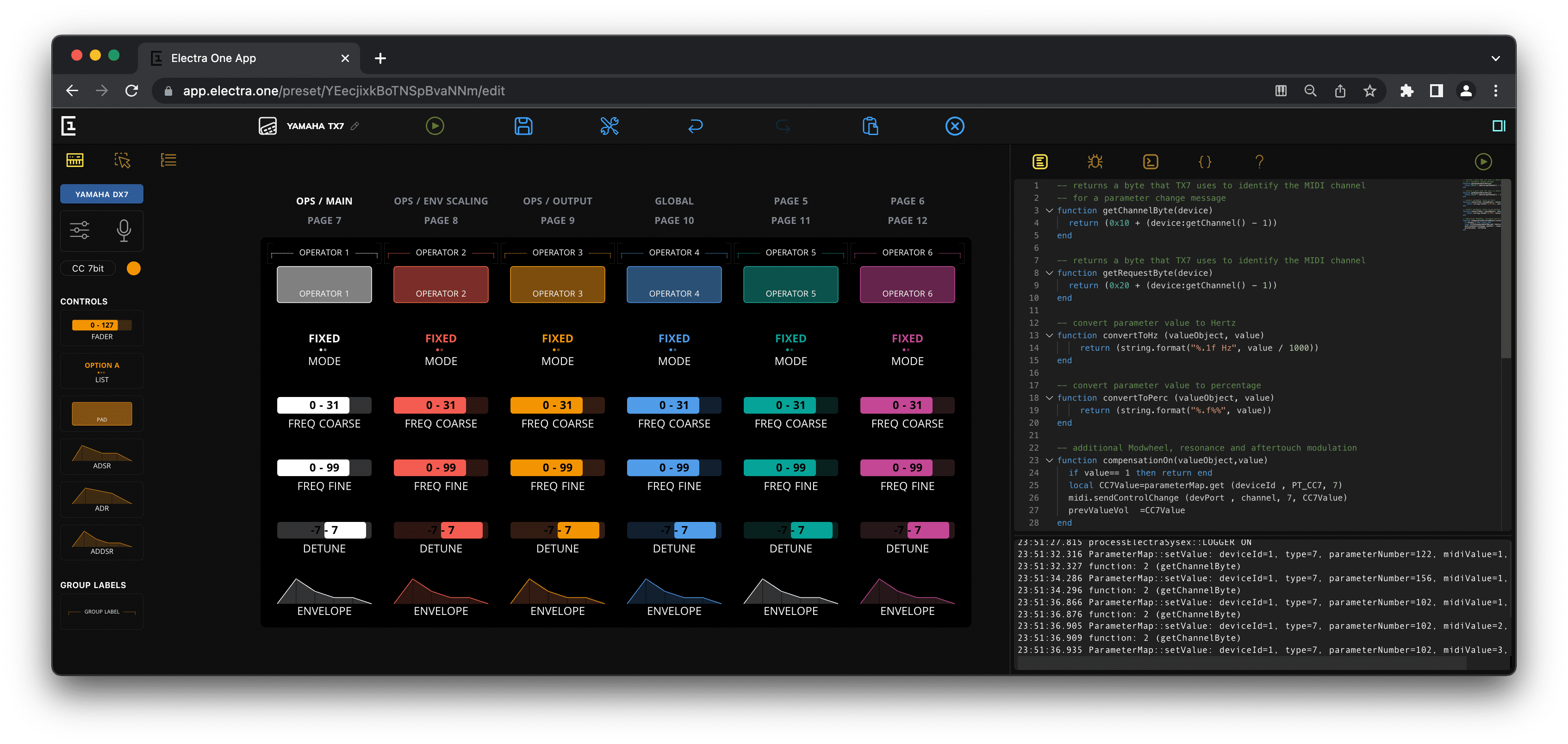Open the preset icon next to YAMAHA TX7
Viewport: 1568px width, 744px height.
coord(268,126)
